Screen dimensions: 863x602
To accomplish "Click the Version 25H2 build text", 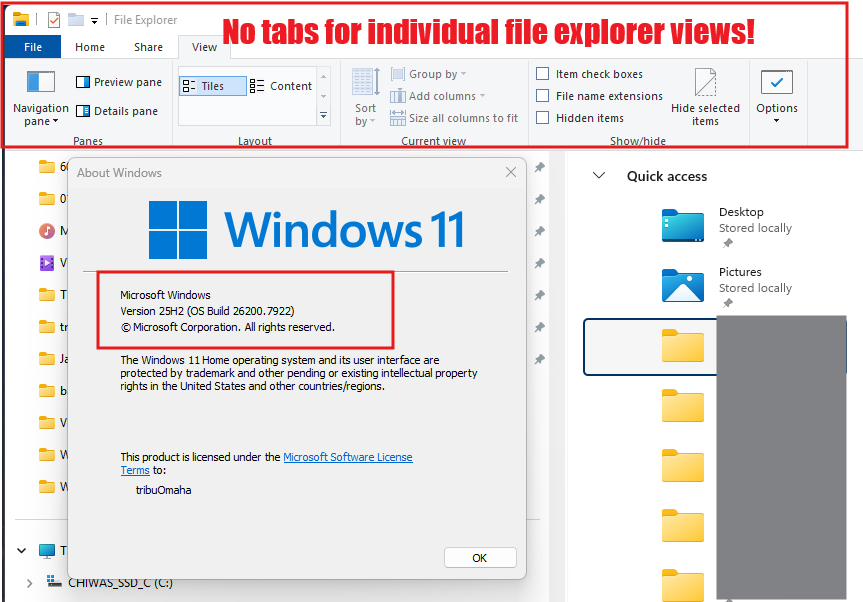I will 207,311.
